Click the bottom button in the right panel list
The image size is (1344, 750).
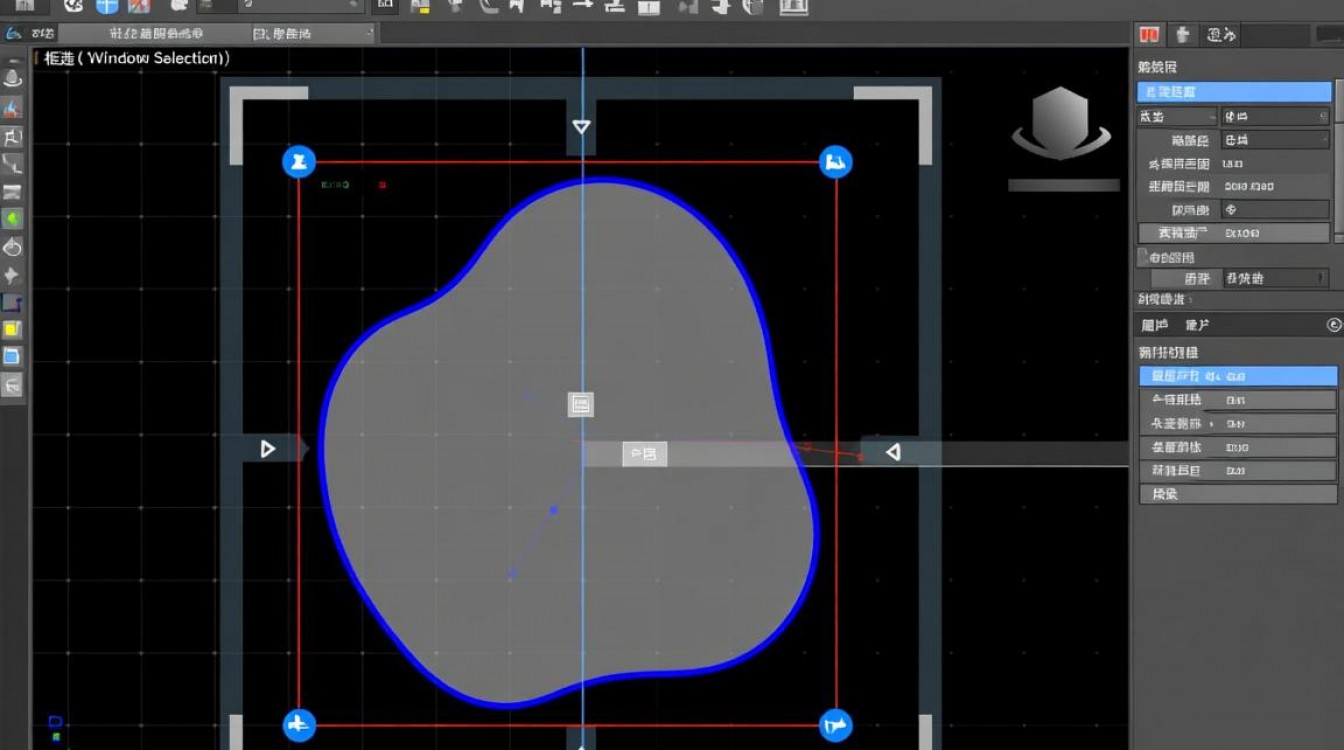[1238, 494]
